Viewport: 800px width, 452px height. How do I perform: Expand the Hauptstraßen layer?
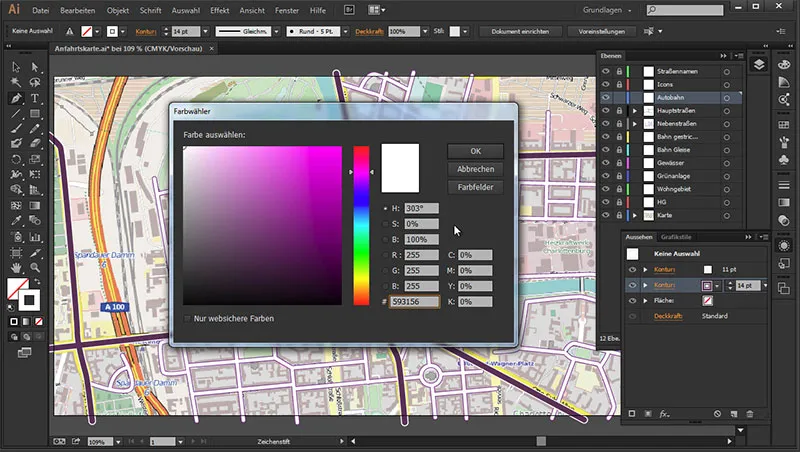[x=635, y=110]
